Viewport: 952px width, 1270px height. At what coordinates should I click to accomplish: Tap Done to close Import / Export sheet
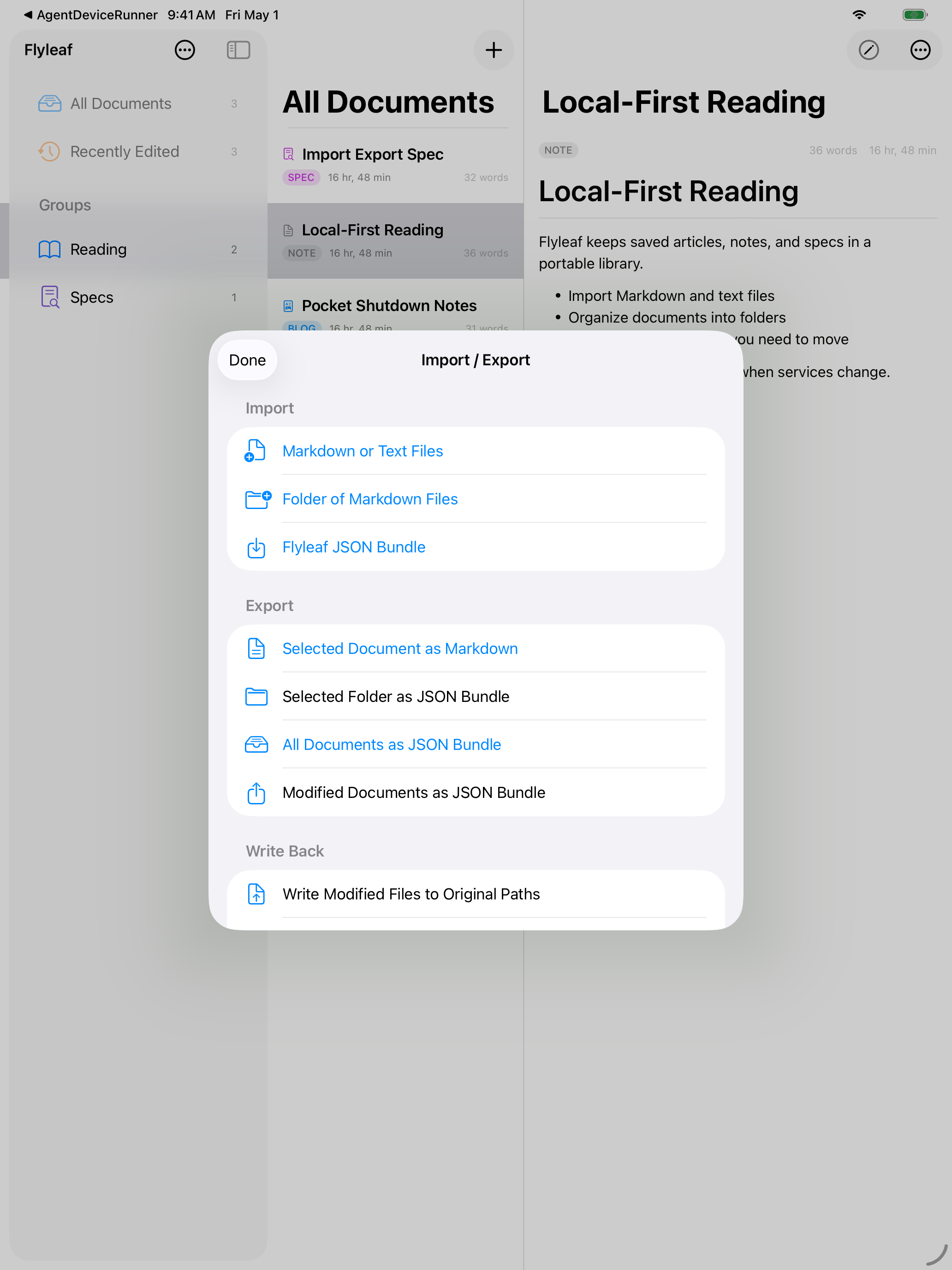(247, 360)
